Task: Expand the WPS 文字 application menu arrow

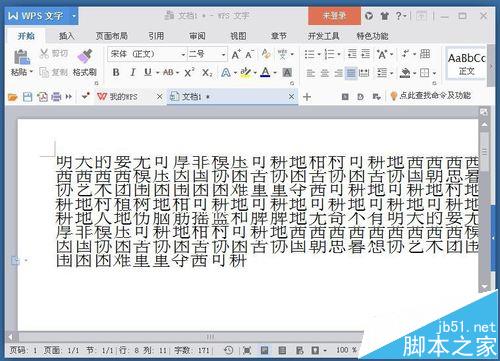Action: point(74,16)
